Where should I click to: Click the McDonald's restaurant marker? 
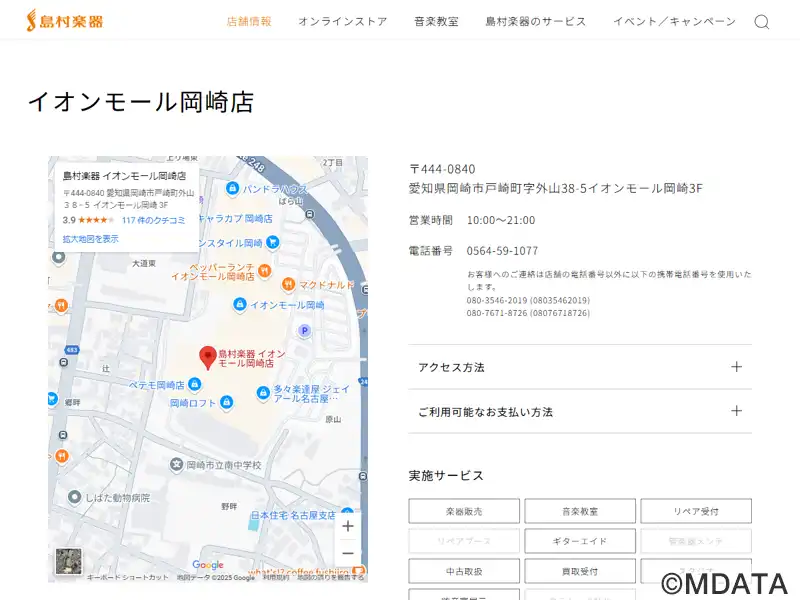click(x=288, y=284)
